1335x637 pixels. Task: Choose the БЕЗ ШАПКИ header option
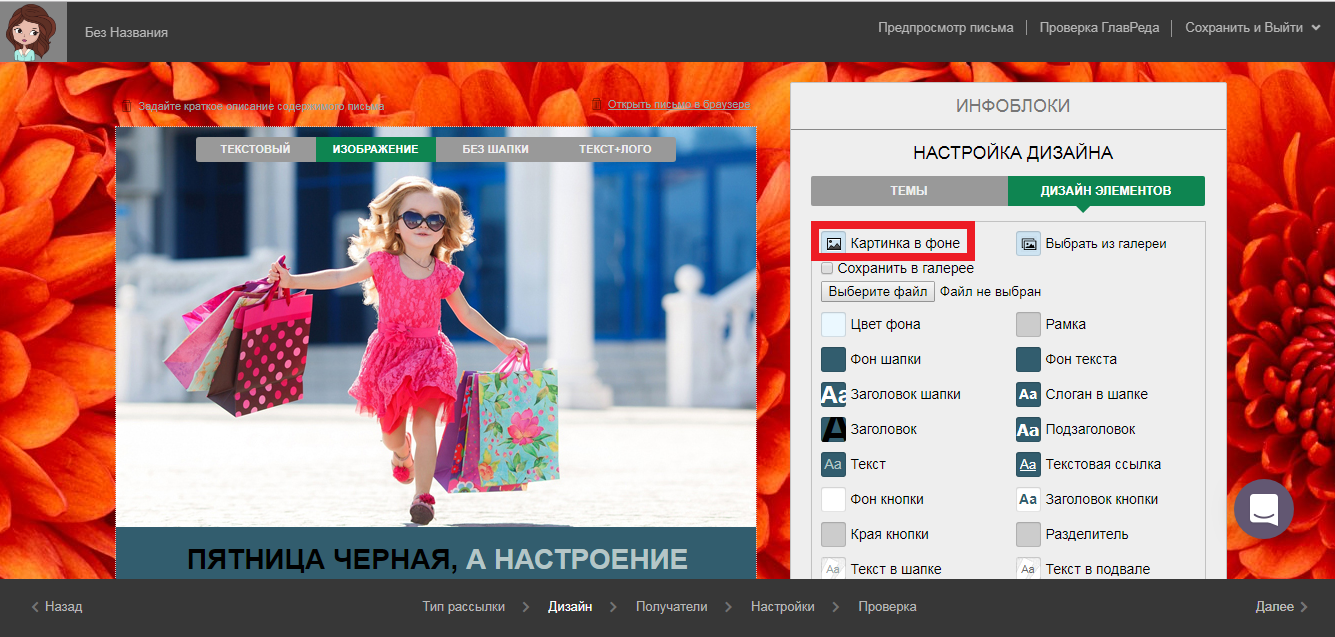495,149
